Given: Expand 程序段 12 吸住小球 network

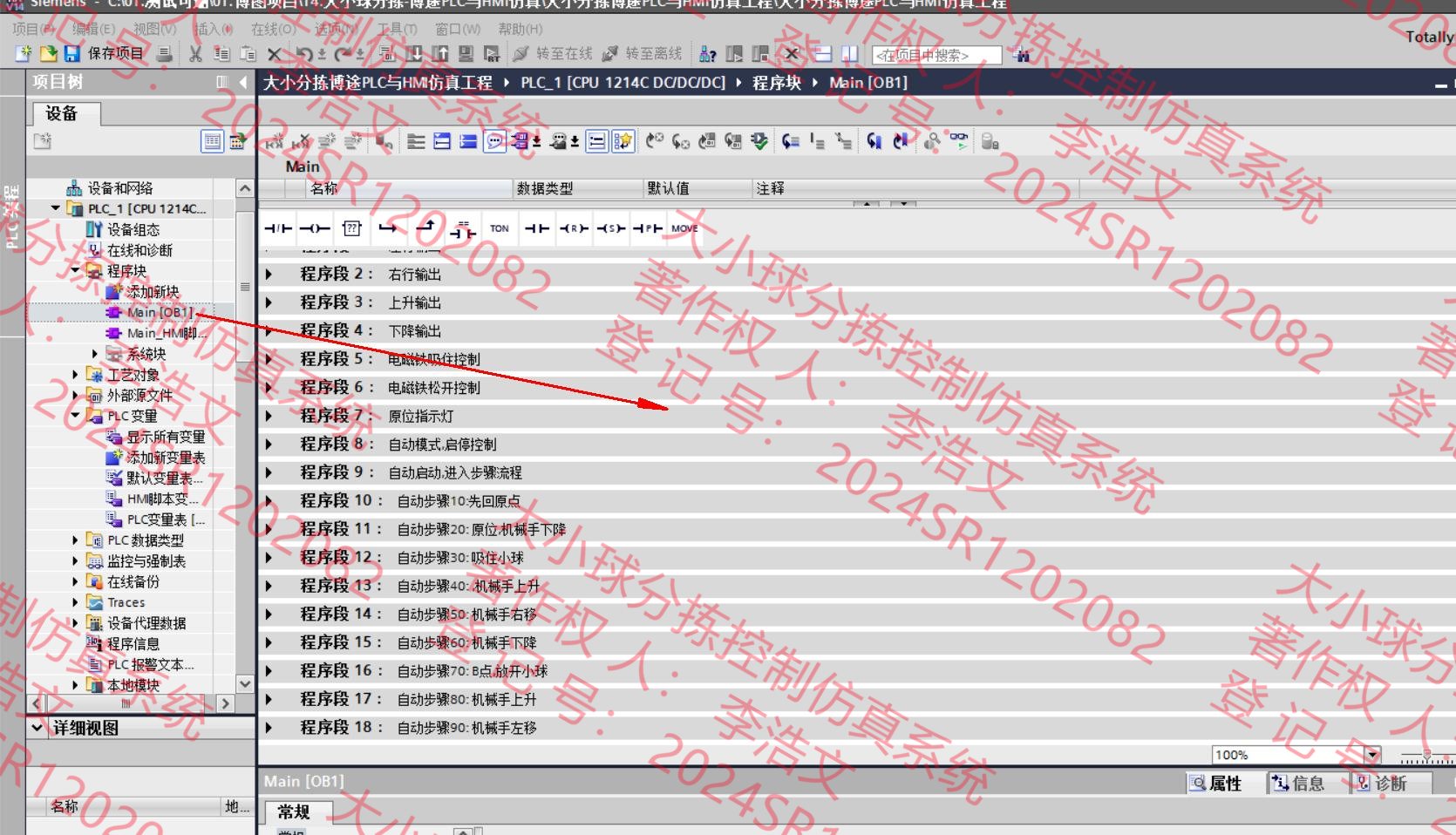Looking at the screenshot, I should (x=269, y=558).
